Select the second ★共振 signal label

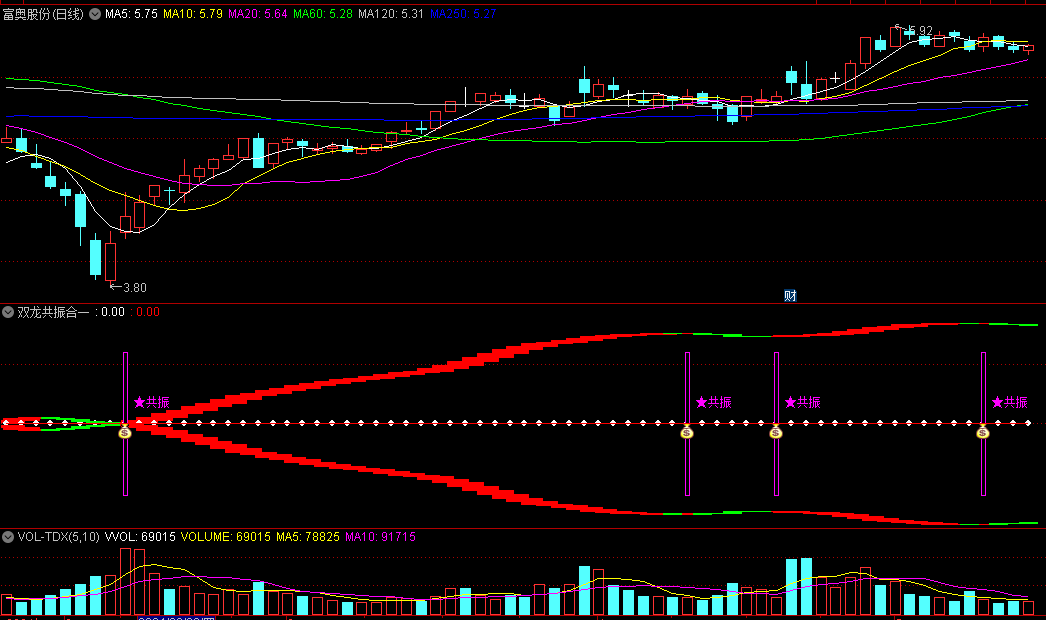pos(713,402)
